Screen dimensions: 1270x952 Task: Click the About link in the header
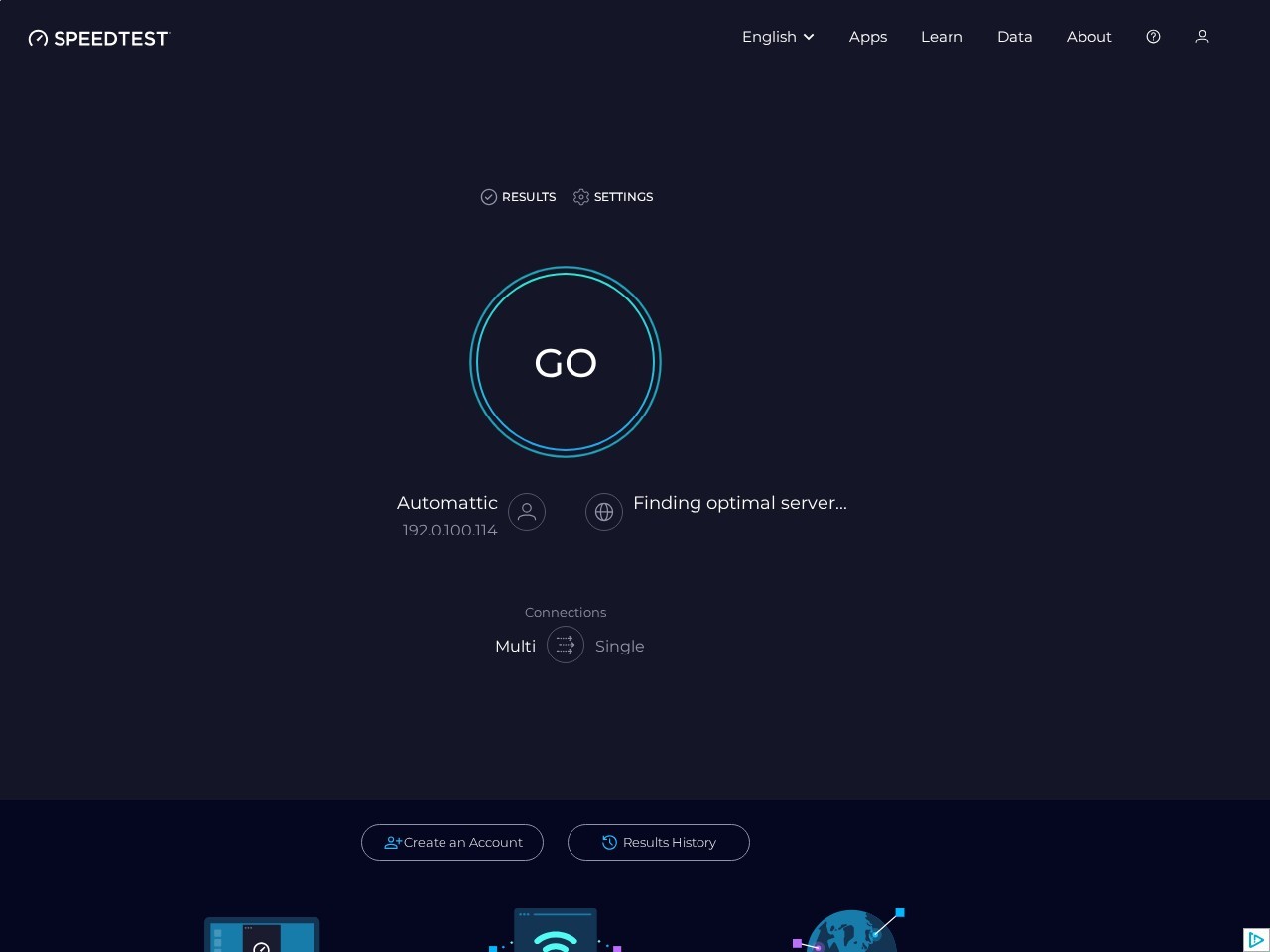click(1088, 37)
